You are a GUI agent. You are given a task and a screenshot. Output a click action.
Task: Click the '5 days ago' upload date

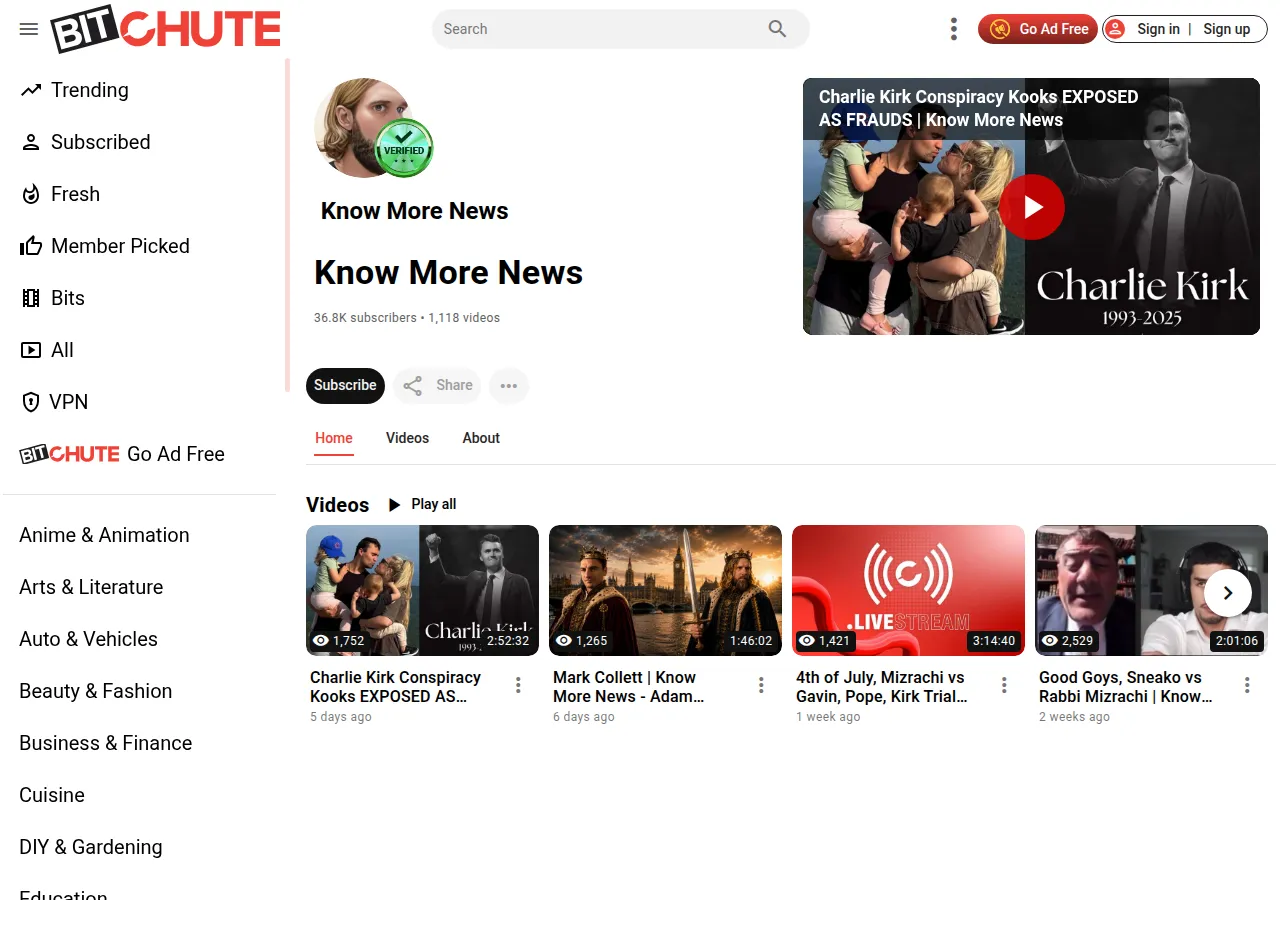click(340, 717)
